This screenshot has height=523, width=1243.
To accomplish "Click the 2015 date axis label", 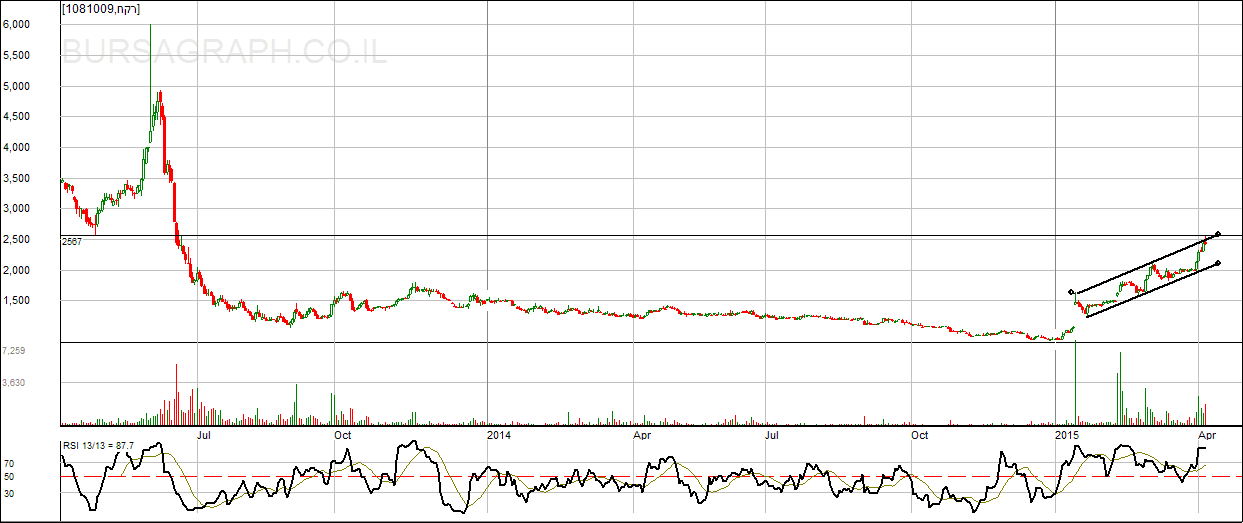I will [1068, 435].
